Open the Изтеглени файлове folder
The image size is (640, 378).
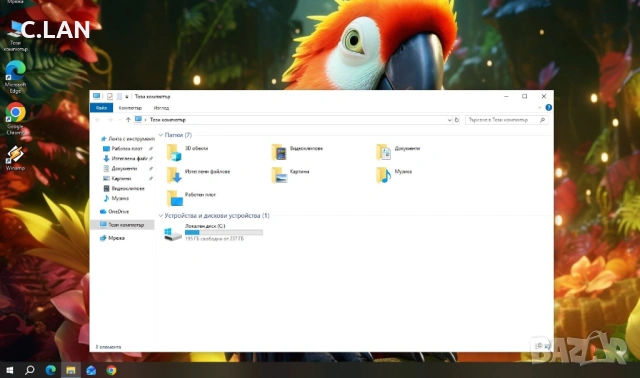tap(198, 175)
